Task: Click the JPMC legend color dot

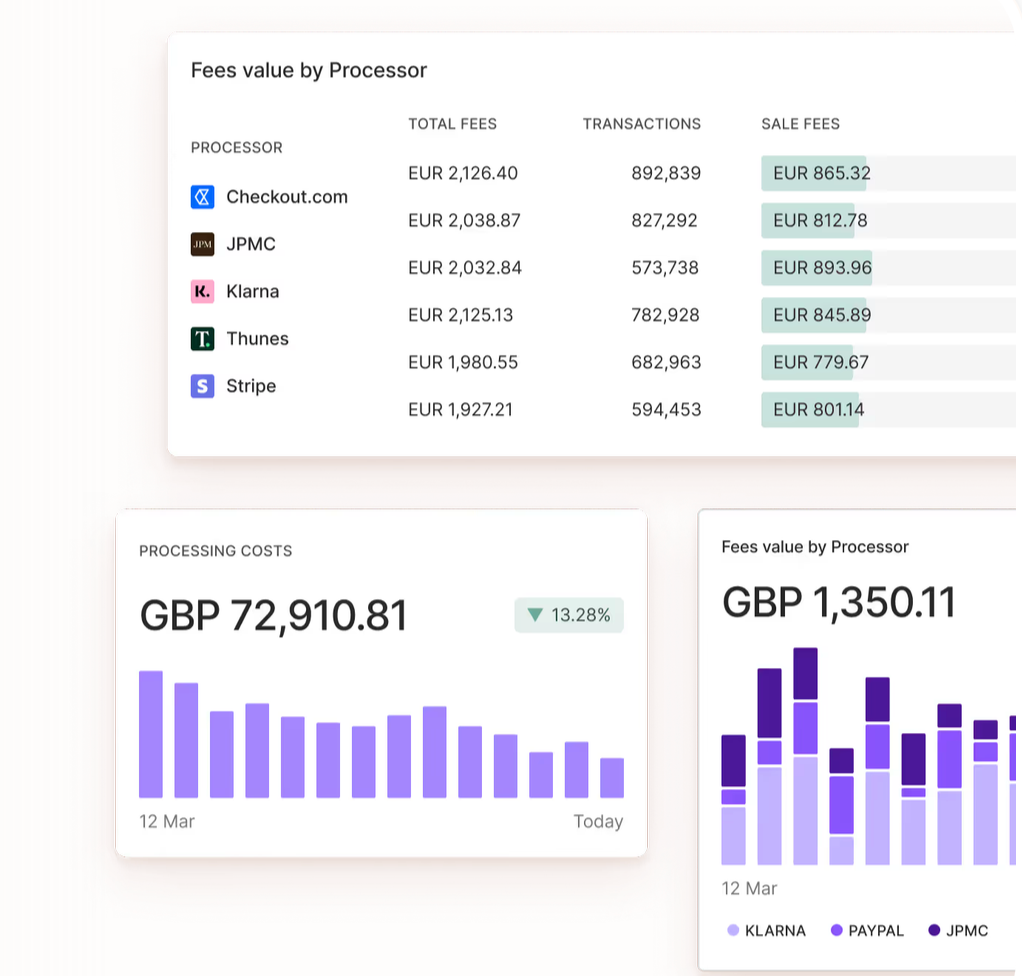Action: (934, 930)
